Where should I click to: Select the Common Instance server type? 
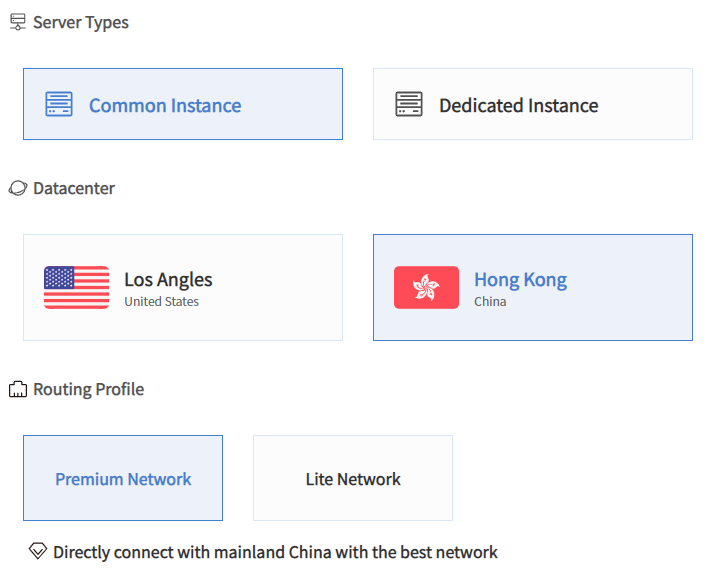pos(183,104)
